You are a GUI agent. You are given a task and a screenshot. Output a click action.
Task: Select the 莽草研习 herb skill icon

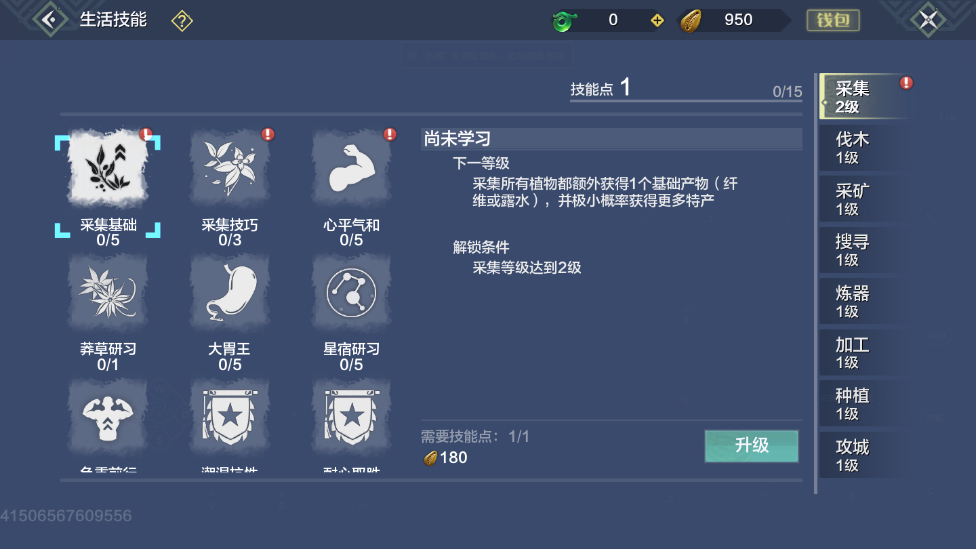108,293
